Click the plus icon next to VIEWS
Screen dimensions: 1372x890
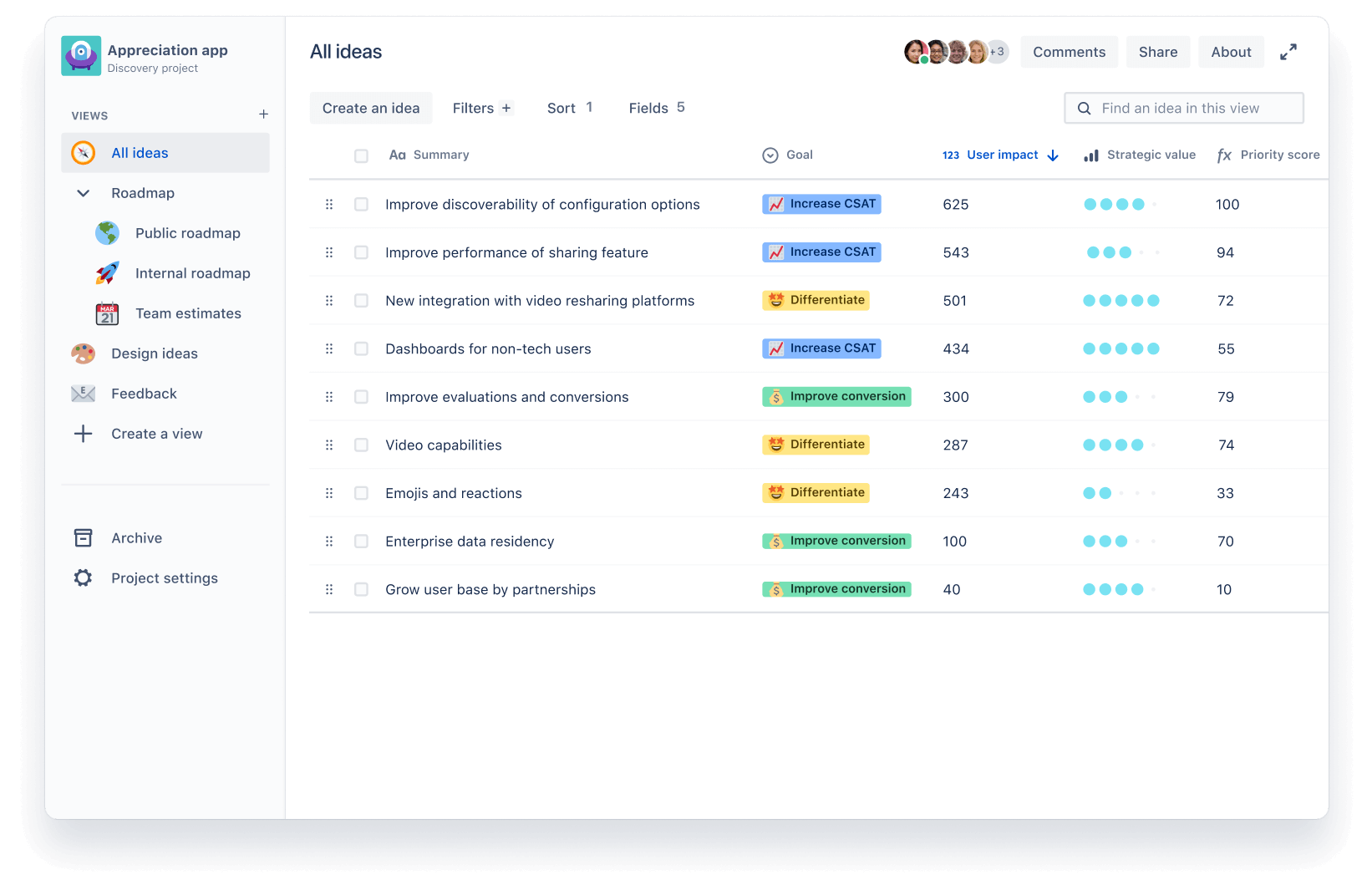coord(263,114)
